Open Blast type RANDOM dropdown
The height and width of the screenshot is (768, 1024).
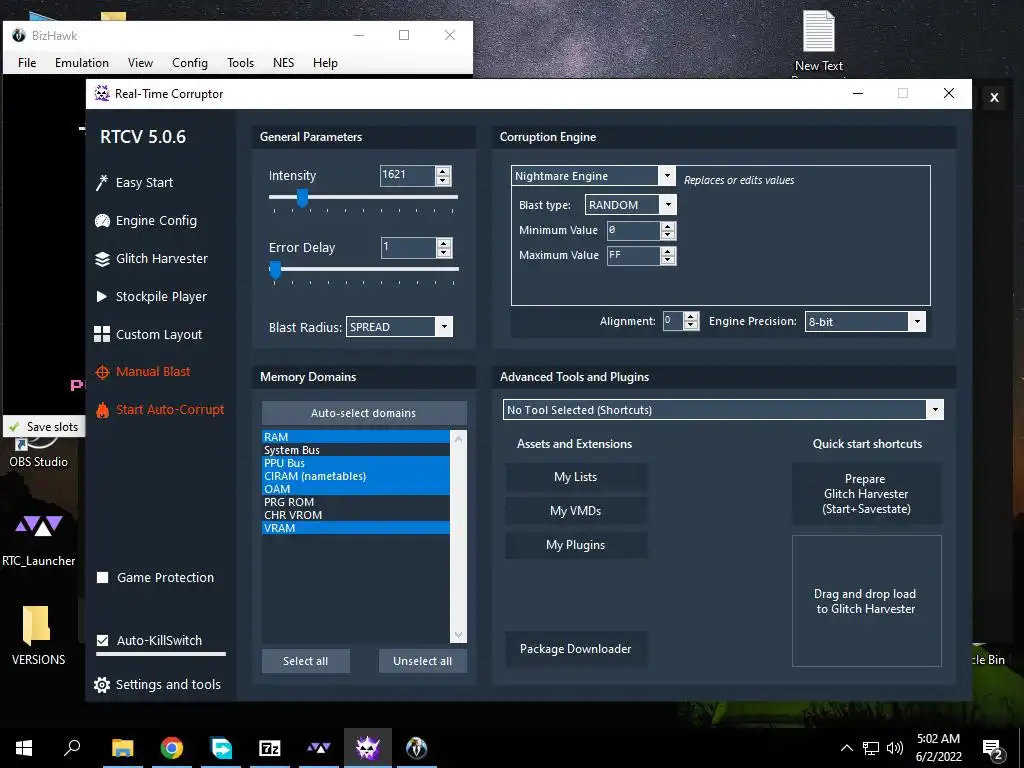coord(668,205)
